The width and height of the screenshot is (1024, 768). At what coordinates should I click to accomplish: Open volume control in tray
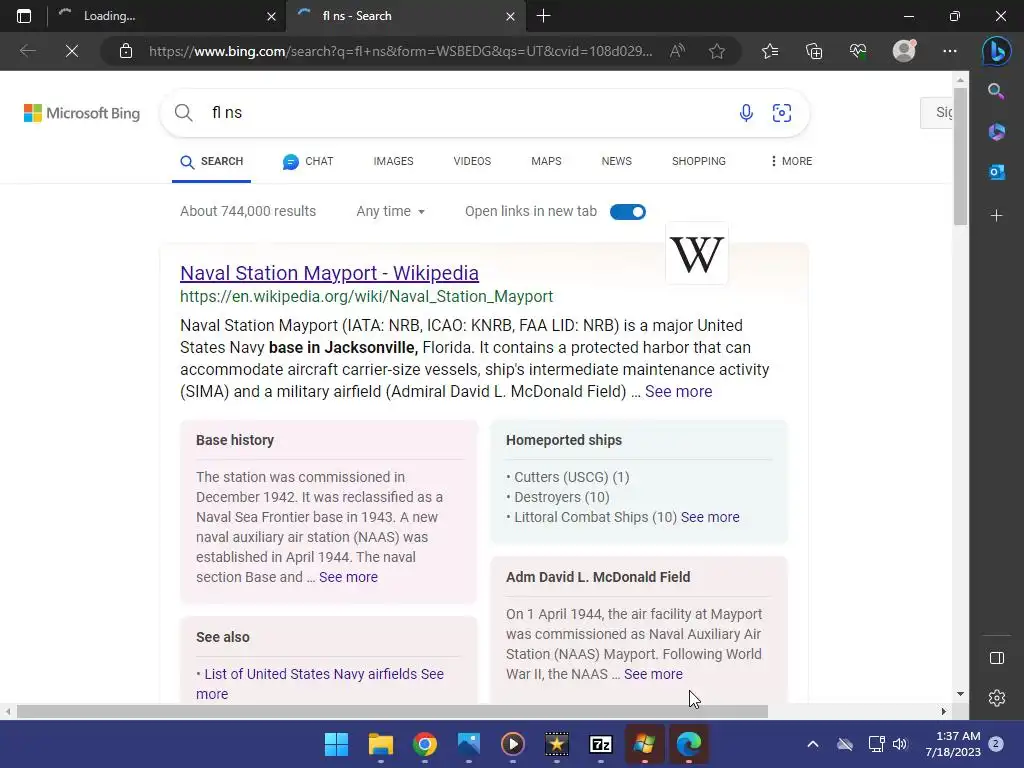coord(900,744)
